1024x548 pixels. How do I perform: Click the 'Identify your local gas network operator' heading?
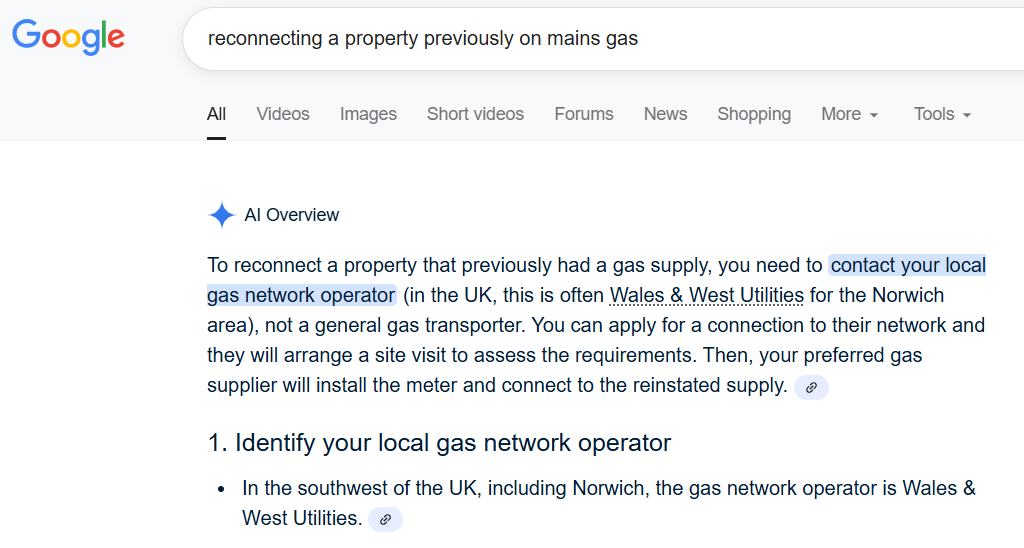tap(439, 443)
